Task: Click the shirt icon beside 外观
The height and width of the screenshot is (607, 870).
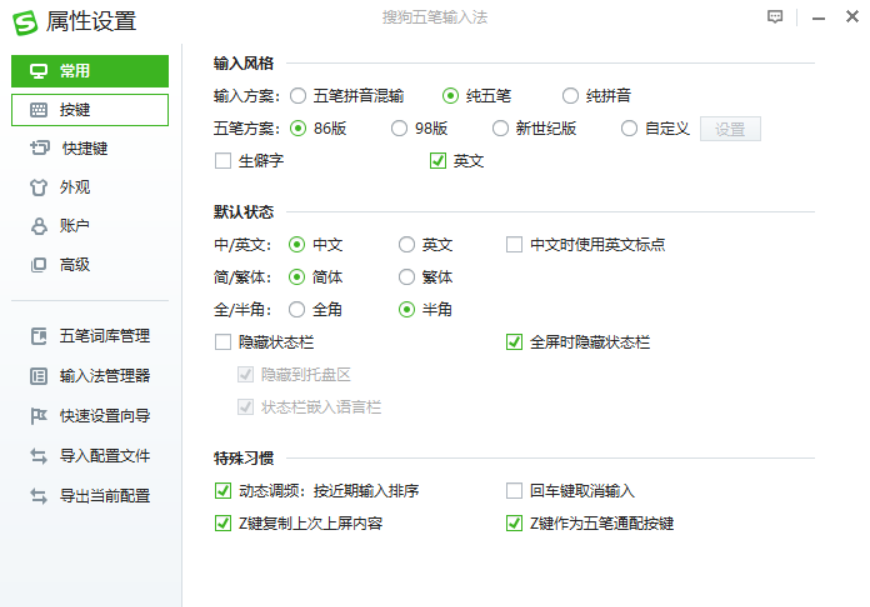Action: [x=39, y=187]
